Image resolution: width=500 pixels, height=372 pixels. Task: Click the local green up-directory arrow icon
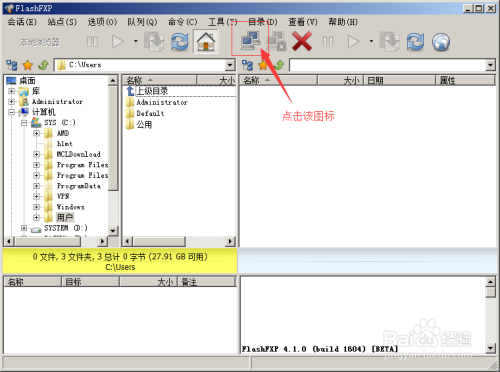pyautogui.click(x=43, y=65)
